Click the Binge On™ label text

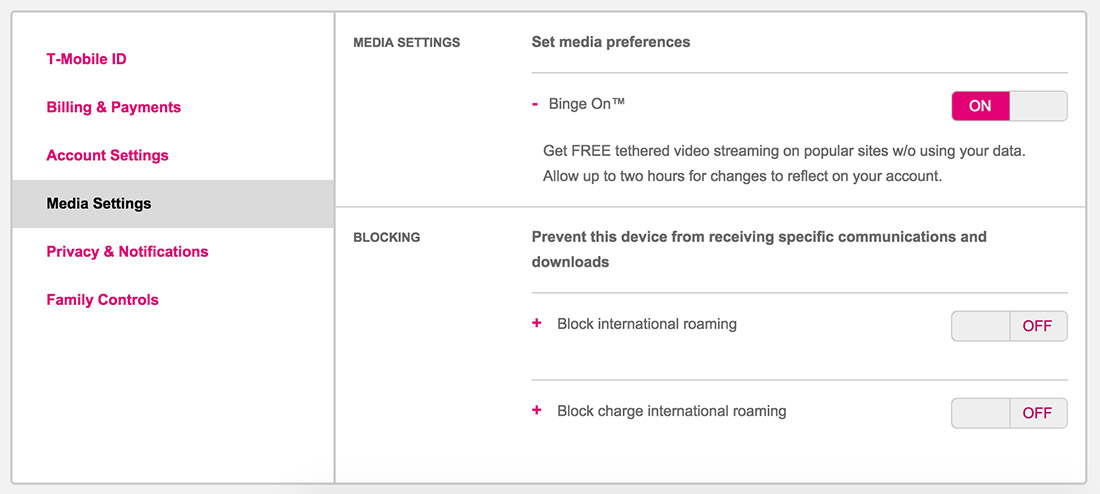(587, 104)
